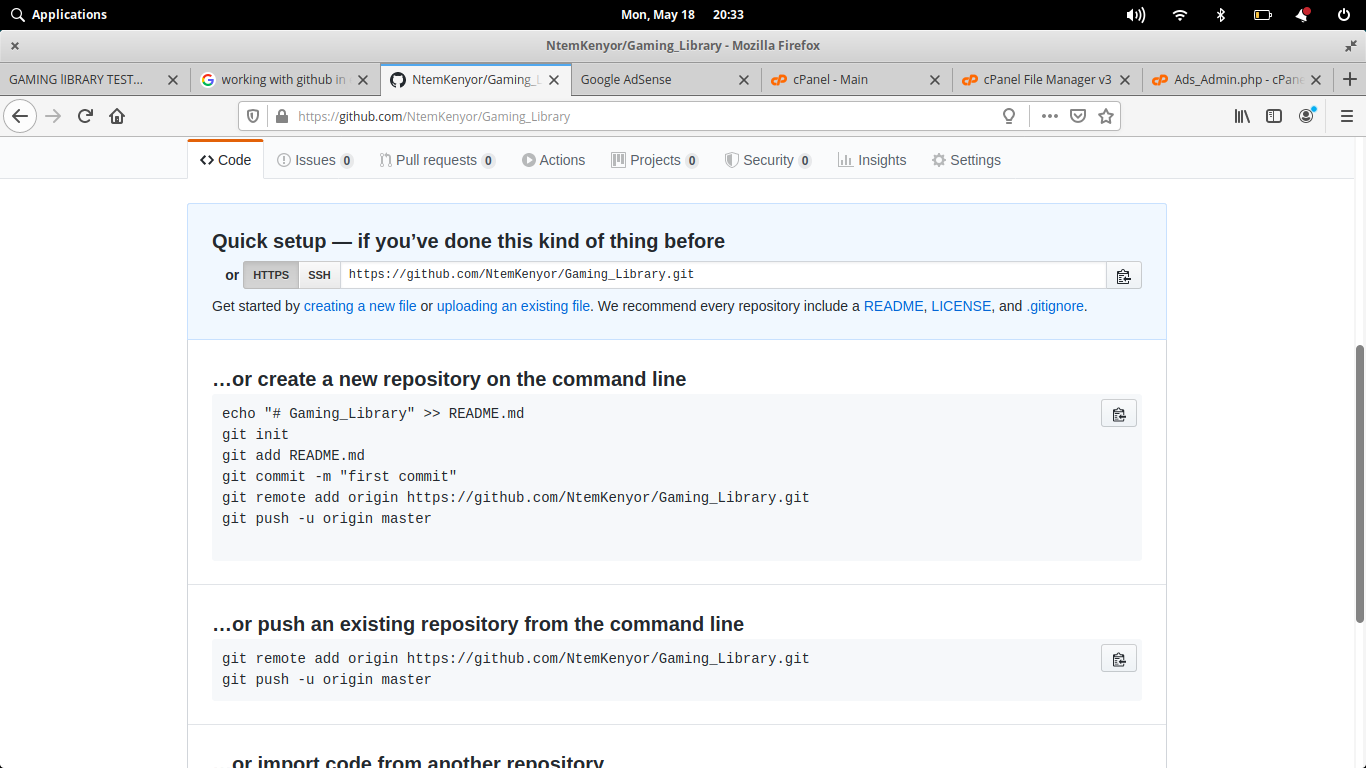This screenshot has width=1366, height=768.
Task: Open the Issues tab
Action: [315, 160]
